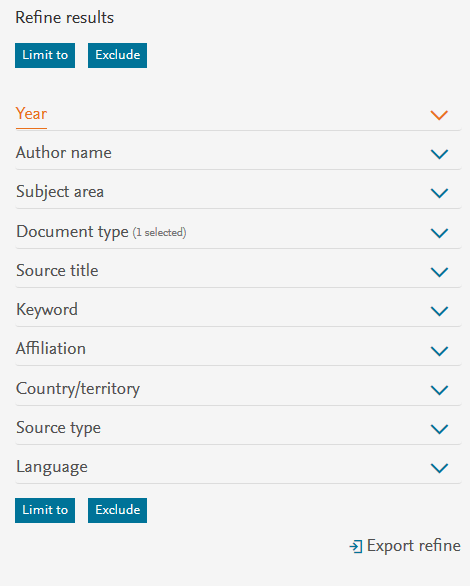Click the top Exclude button
The image size is (470, 586).
pos(117,55)
